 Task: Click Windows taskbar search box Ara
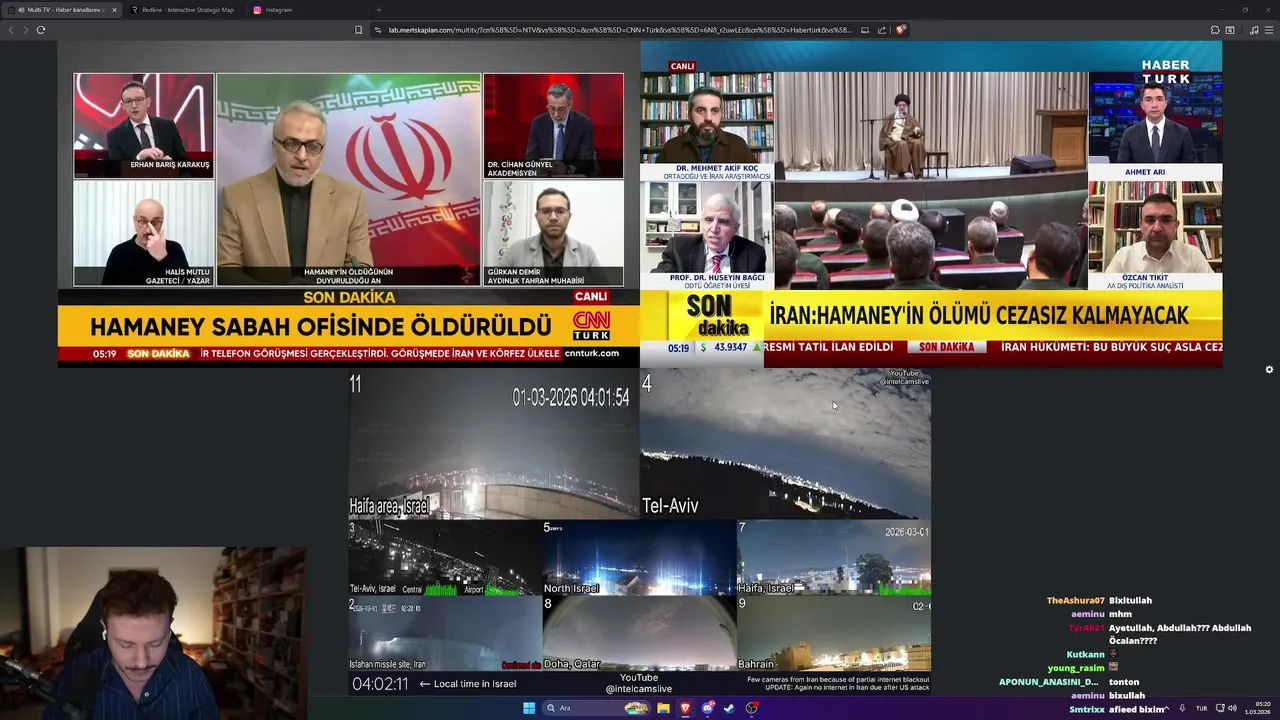point(597,708)
